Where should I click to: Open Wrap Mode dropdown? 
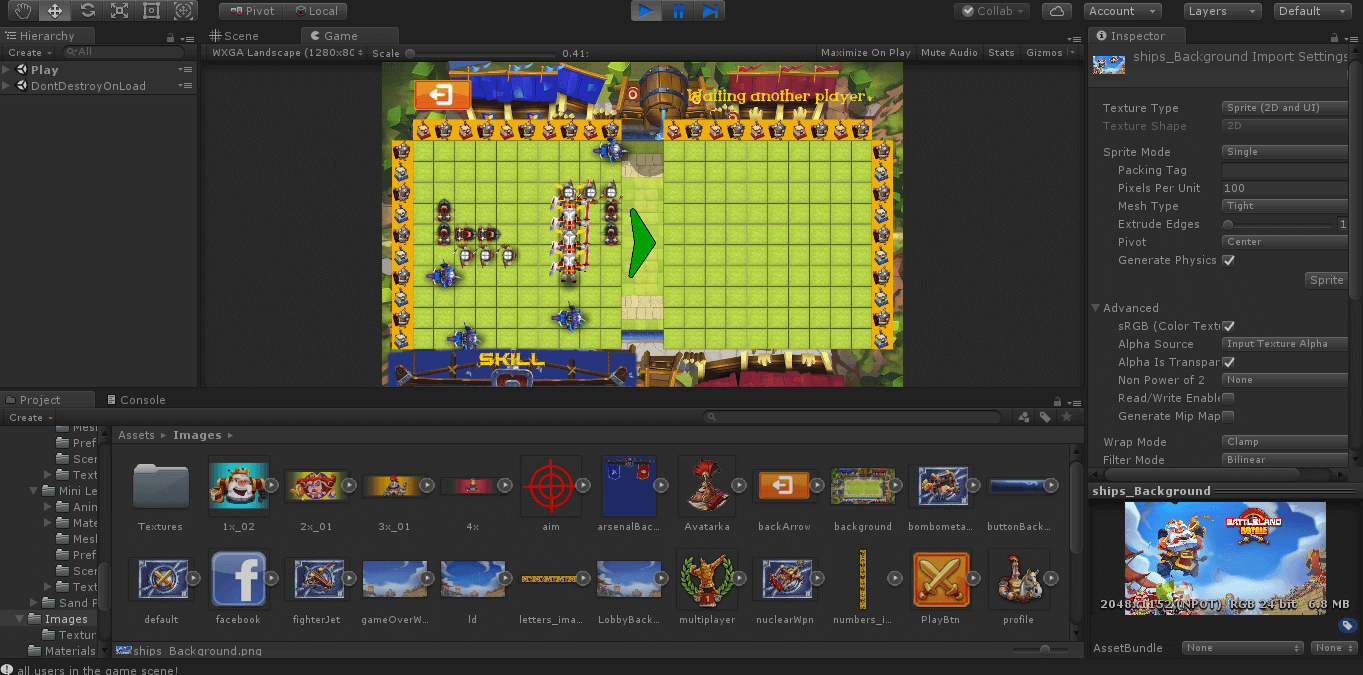point(1285,442)
